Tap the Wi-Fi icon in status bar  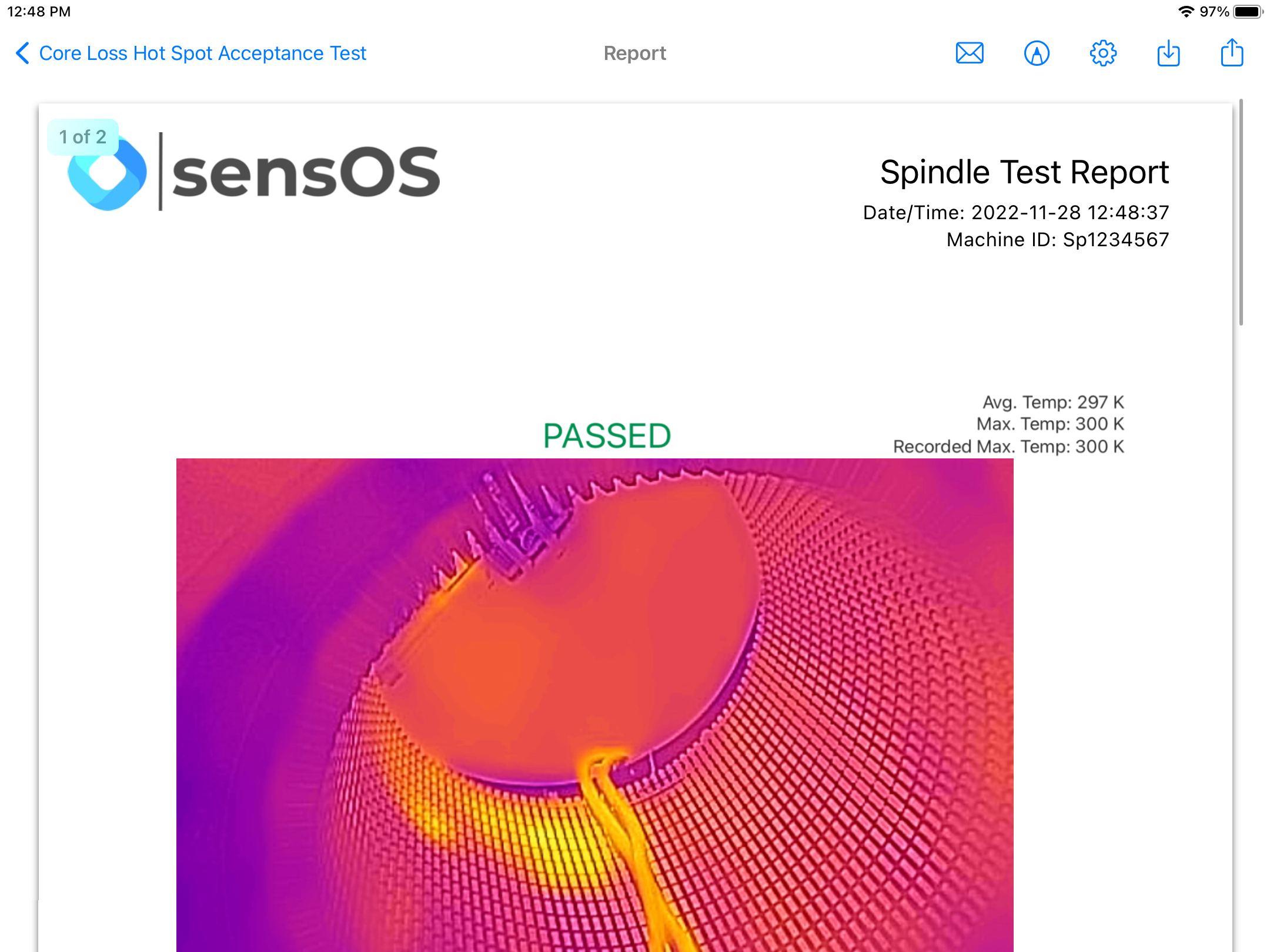click(x=1186, y=12)
